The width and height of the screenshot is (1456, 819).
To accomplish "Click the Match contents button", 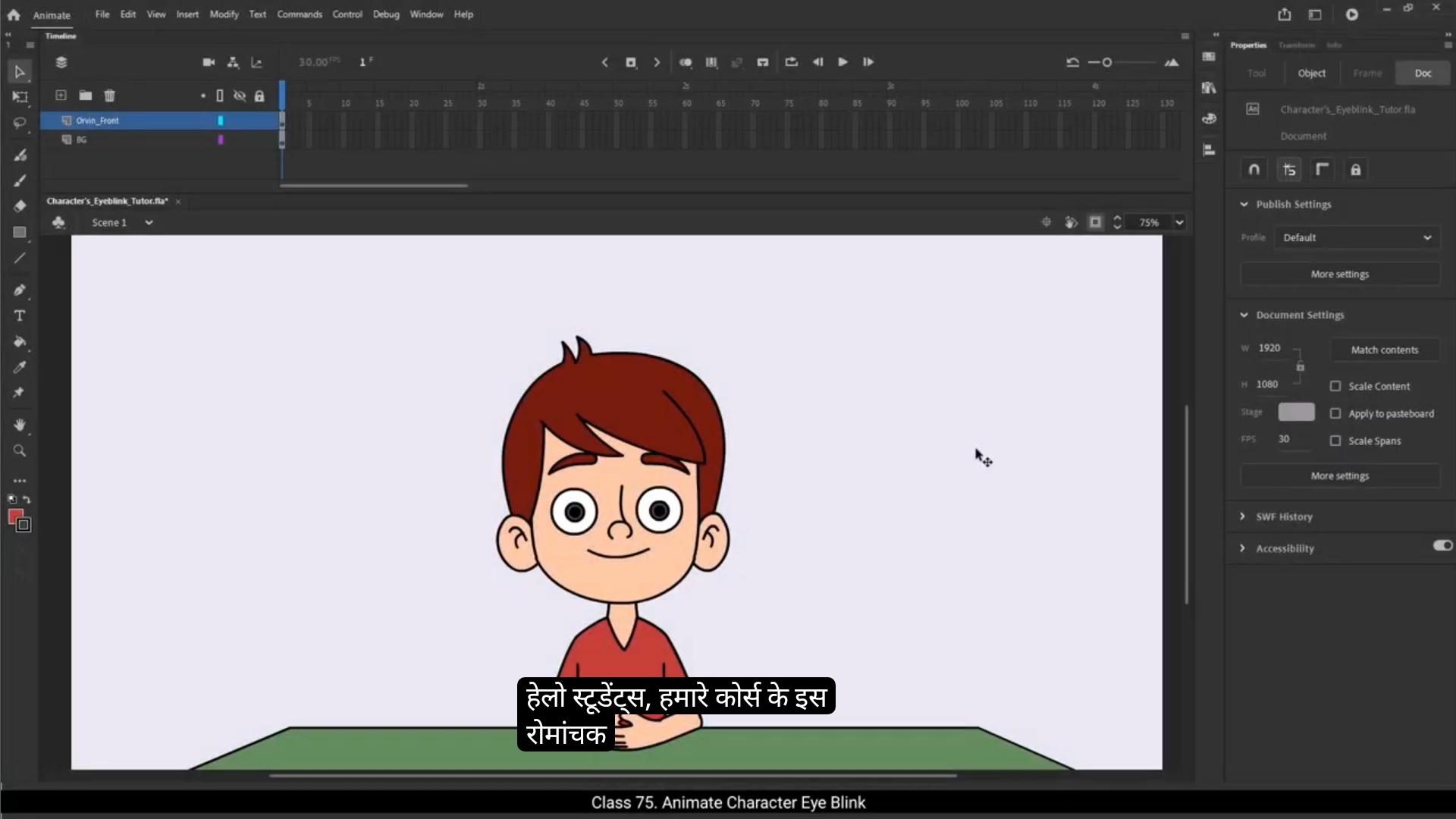I will pos(1384,350).
